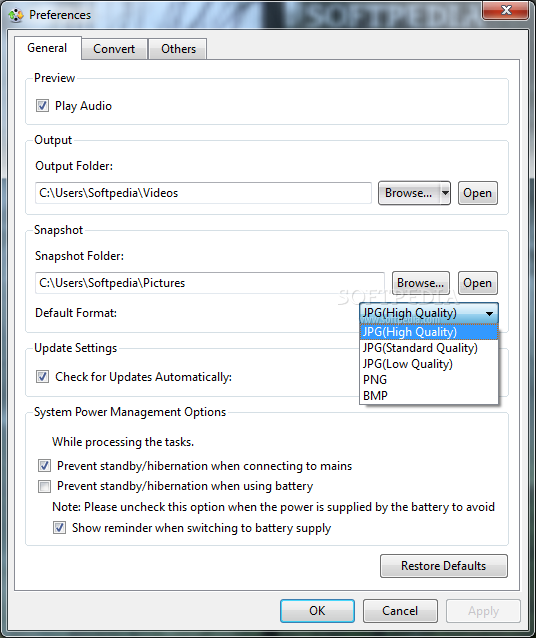Screen dimensions: 536x638
Task: Toggle the Play Audio checkbox
Action: click(42, 106)
